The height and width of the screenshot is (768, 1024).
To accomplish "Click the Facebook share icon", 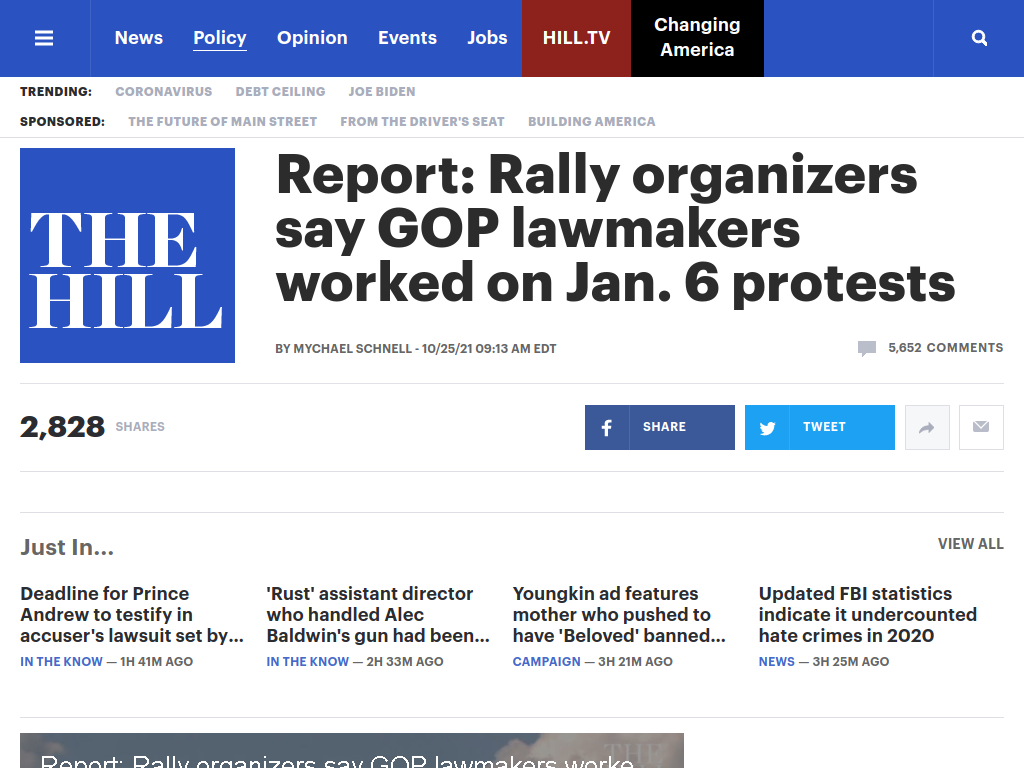I will [x=607, y=427].
